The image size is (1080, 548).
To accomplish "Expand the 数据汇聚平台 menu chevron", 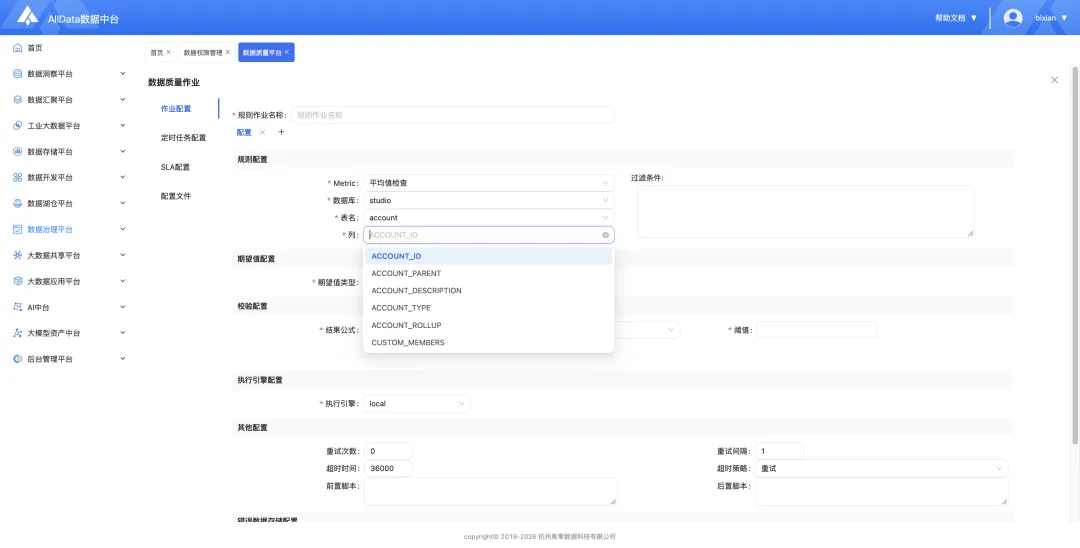I will [123, 99].
